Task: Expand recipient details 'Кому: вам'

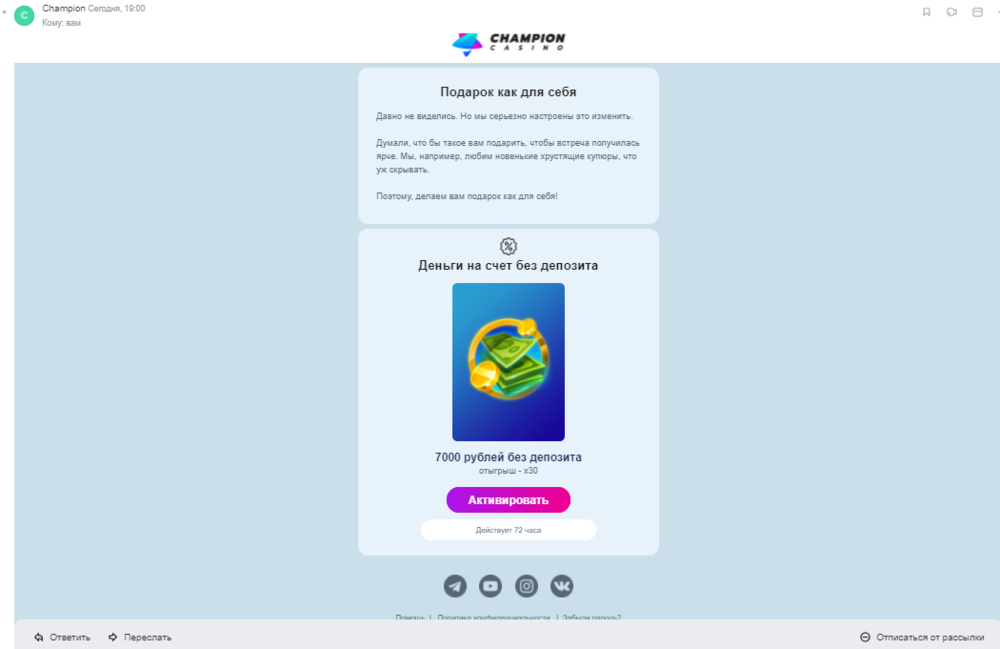Action: click(61, 23)
